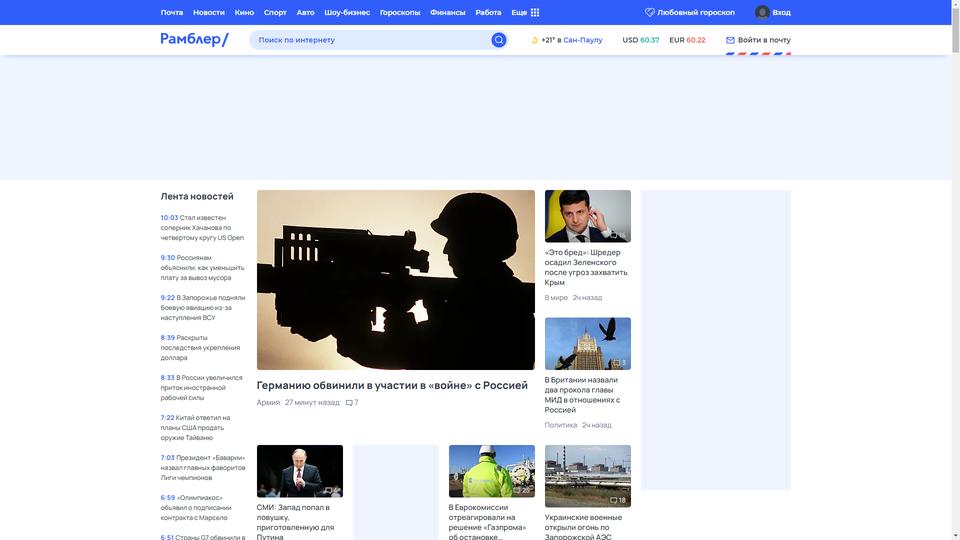Open 'Украинские военные открыли огонь' article

[583, 527]
